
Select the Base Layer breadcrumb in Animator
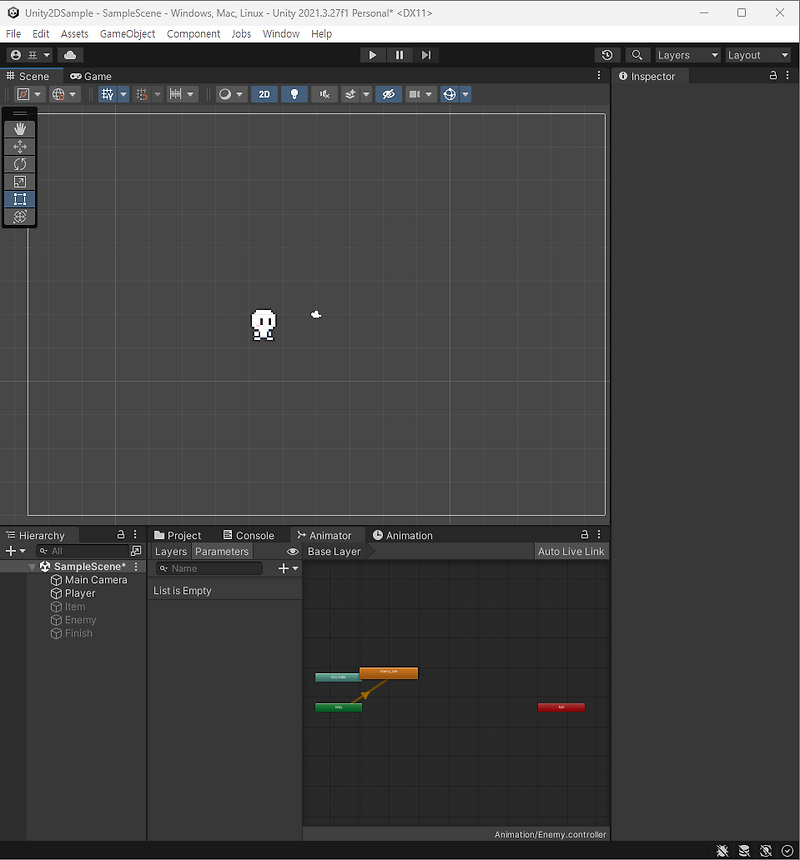tap(333, 551)
